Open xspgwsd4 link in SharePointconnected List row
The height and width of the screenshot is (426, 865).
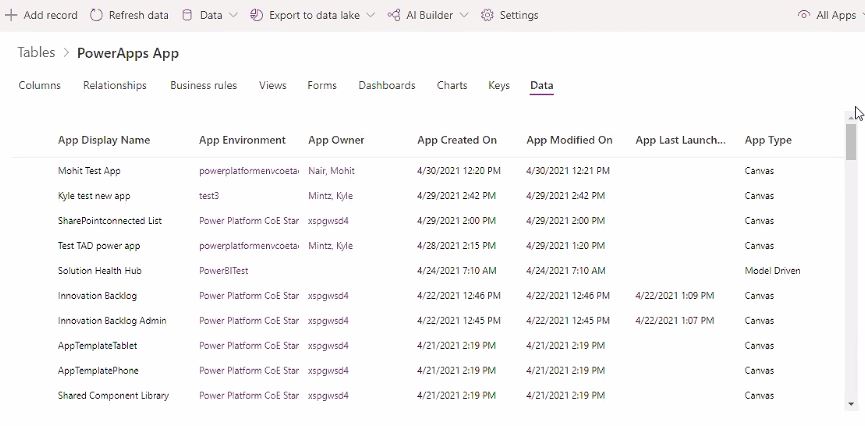point(328,221)
